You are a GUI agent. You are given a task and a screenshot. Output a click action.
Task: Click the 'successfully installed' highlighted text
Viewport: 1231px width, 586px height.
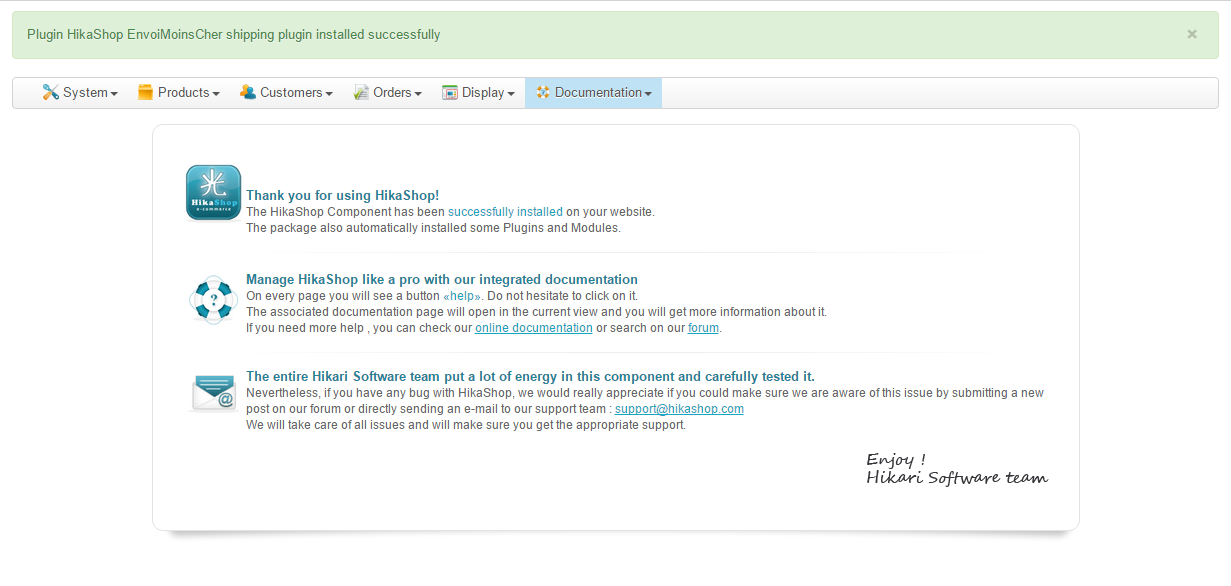[505, 212]
